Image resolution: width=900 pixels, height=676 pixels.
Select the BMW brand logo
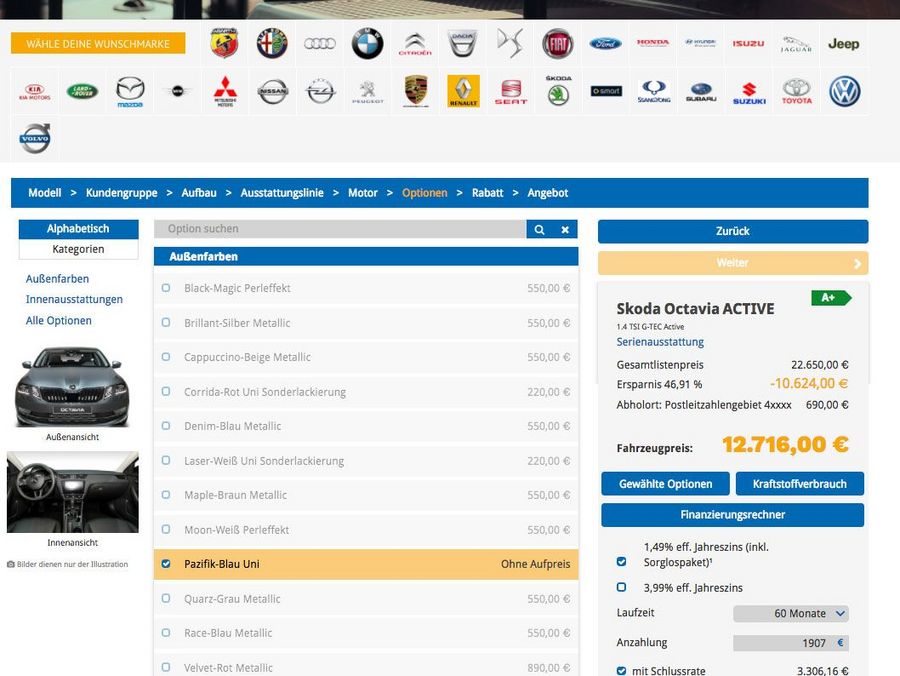click(x=367, y=43)
